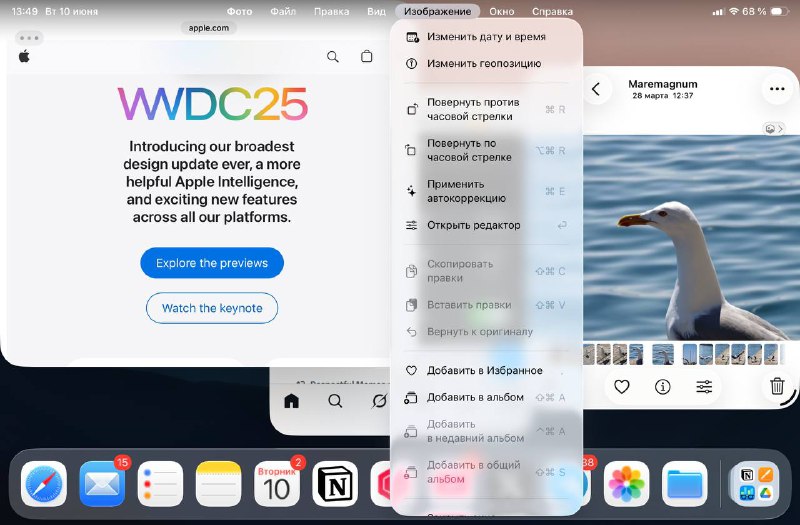Click the WWDC25 heading
The image size is (800, 525).
coord(212,105)
